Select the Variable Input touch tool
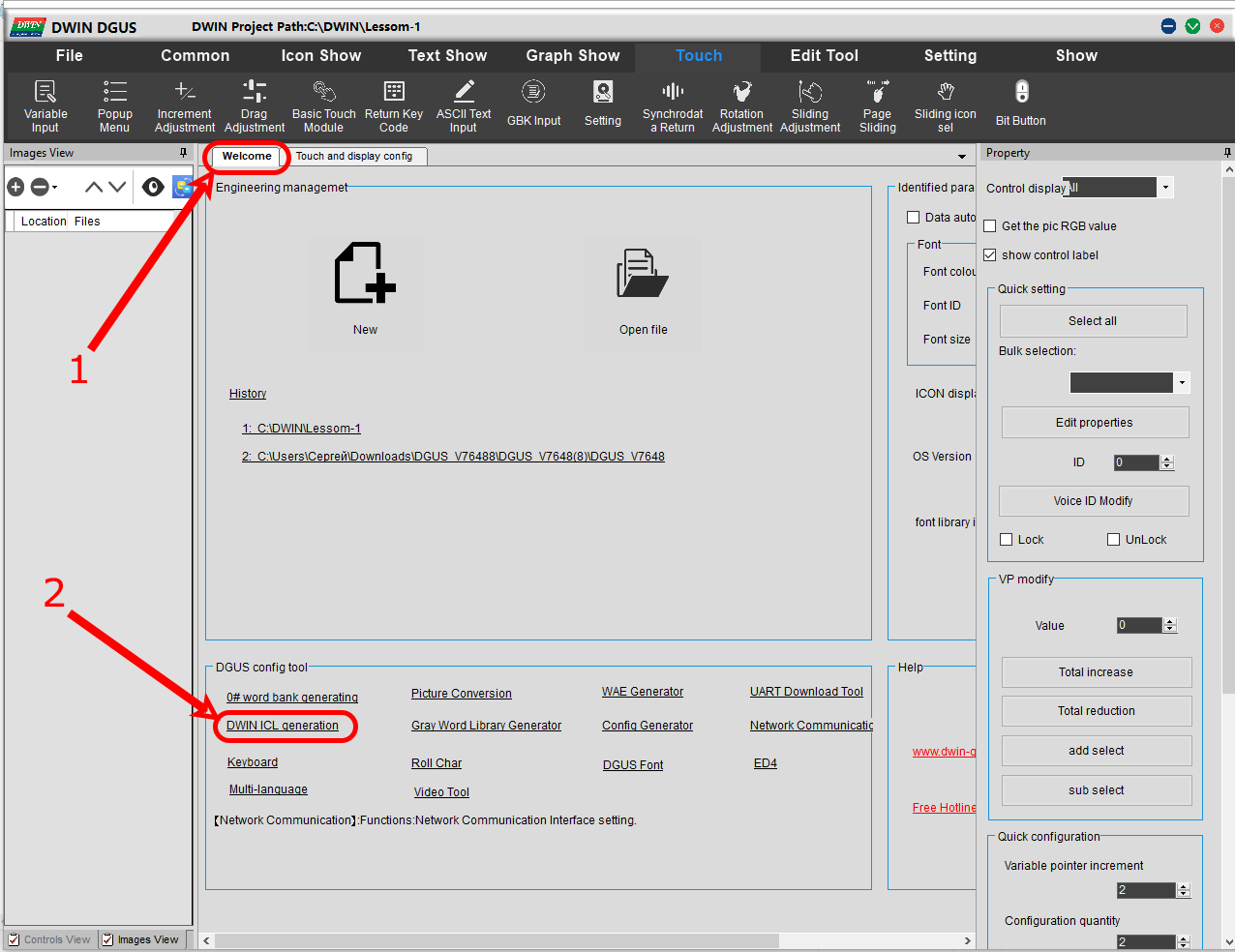Image resolution: width=1235 pixels, height=952 pixels. click(45, 105)
